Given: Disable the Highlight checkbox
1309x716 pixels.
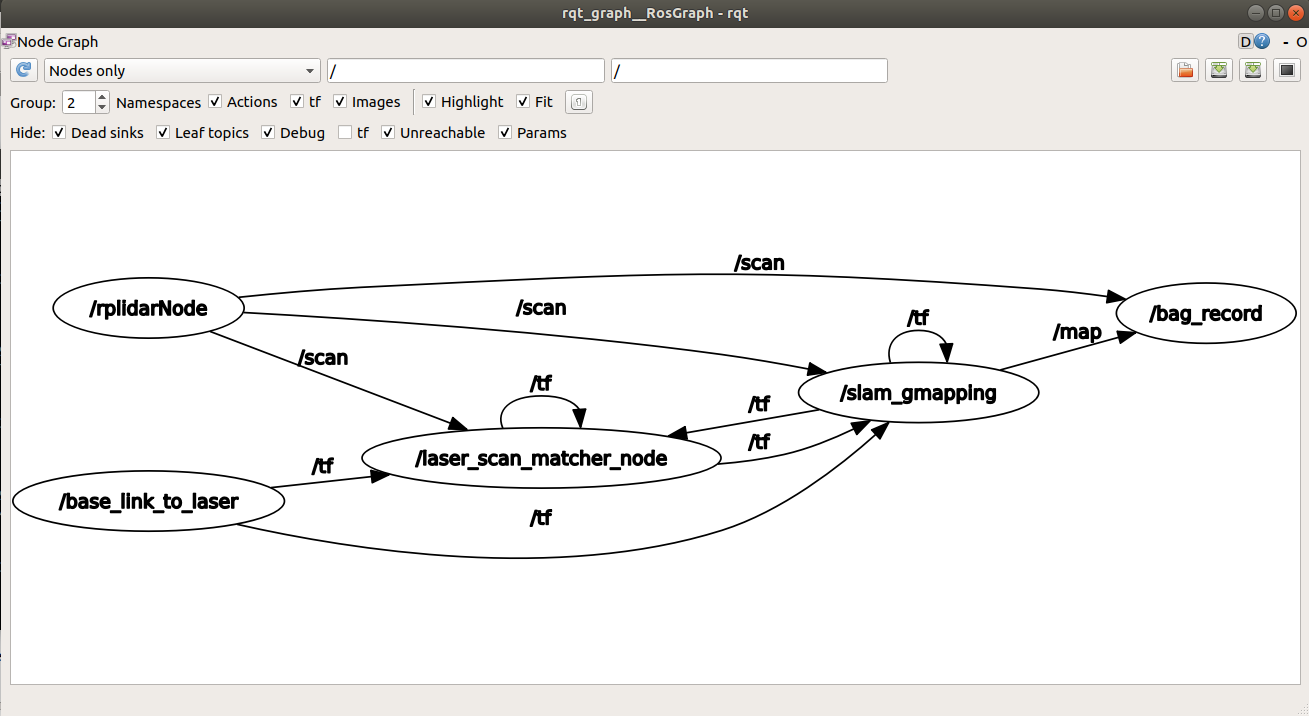Looking at the screenshot, I should coord(429,102).
